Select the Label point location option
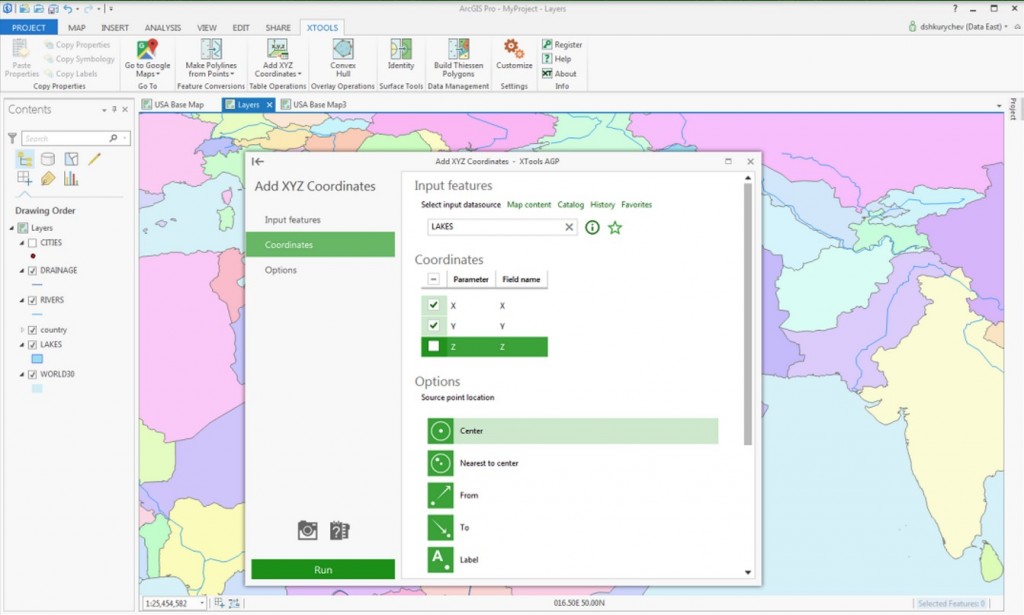 coord(573,560)
